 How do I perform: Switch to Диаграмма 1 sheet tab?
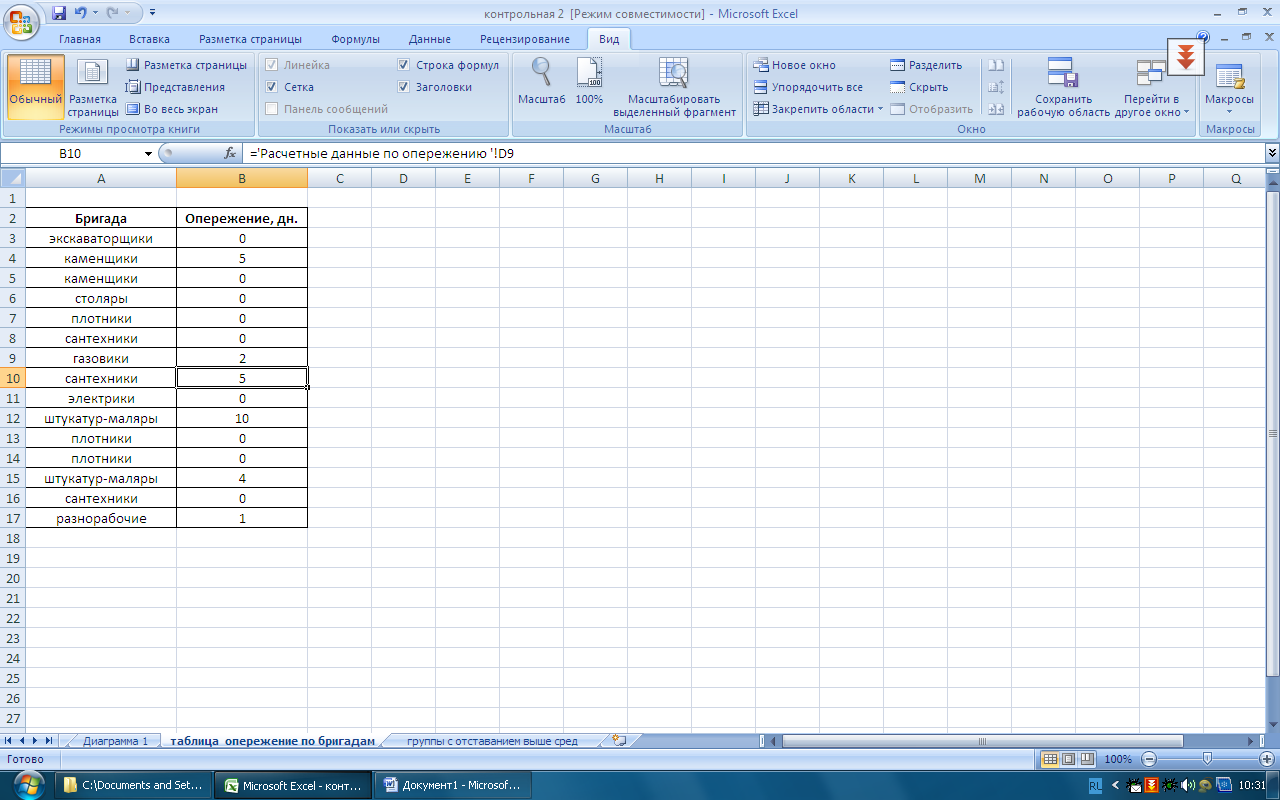pos(115,741)
